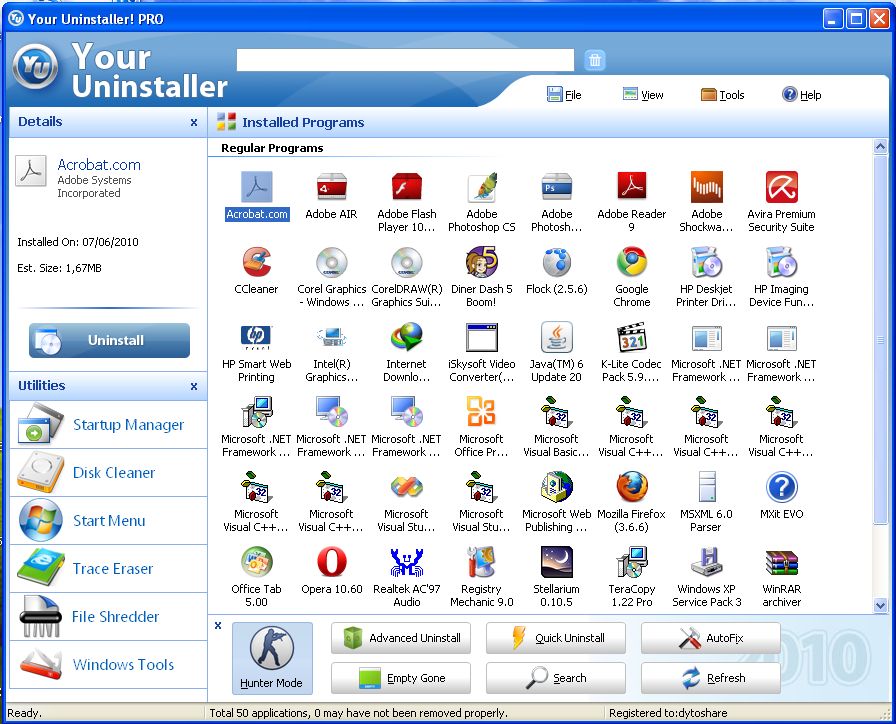Open the File menu
The width and height of the screenshot is (896, 724).
[x=564, y=95]
